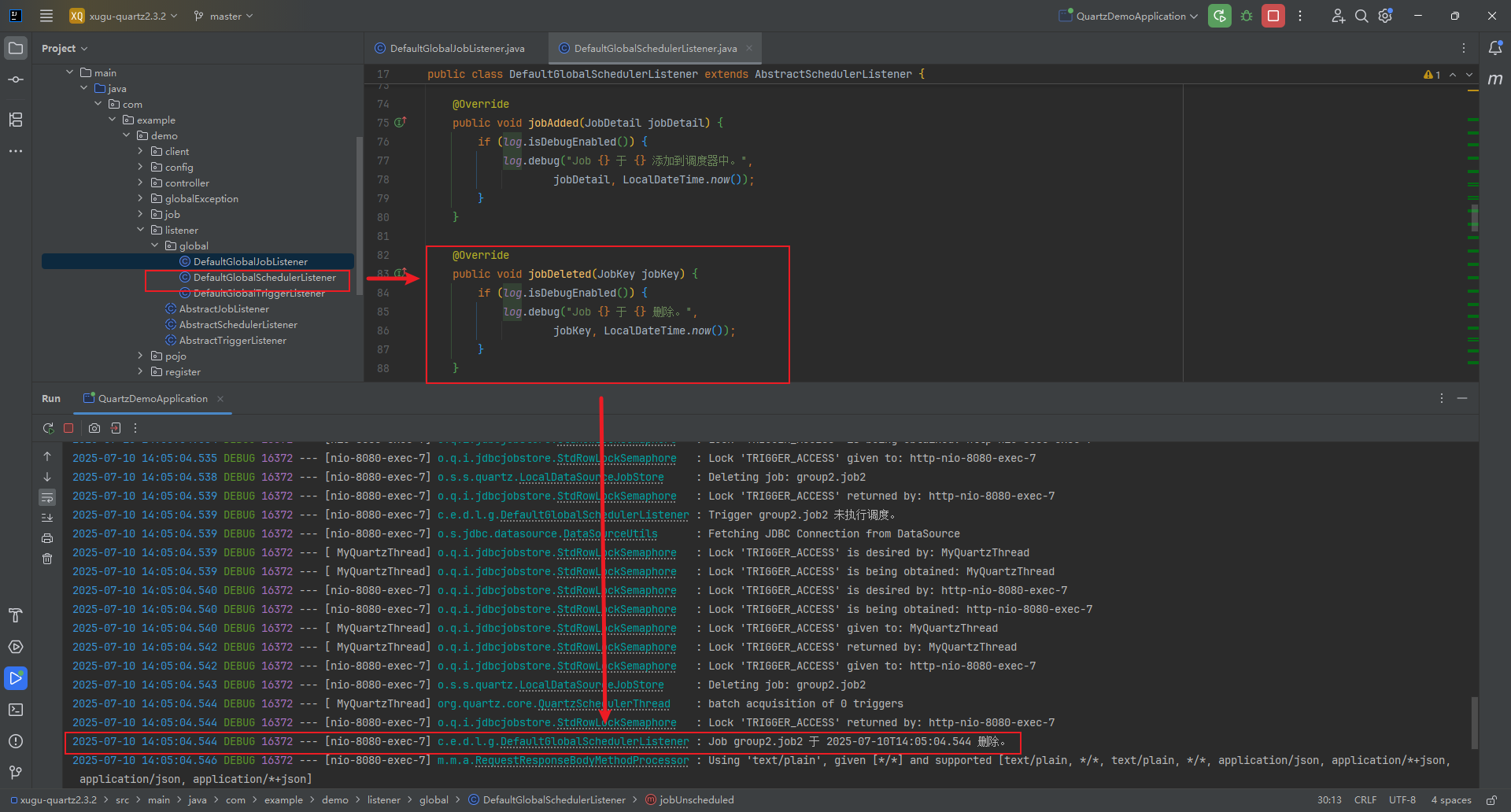The height and width of the screenshot is (812, 1511).
Task: Open the master branch dropdown
Action: 224,17
